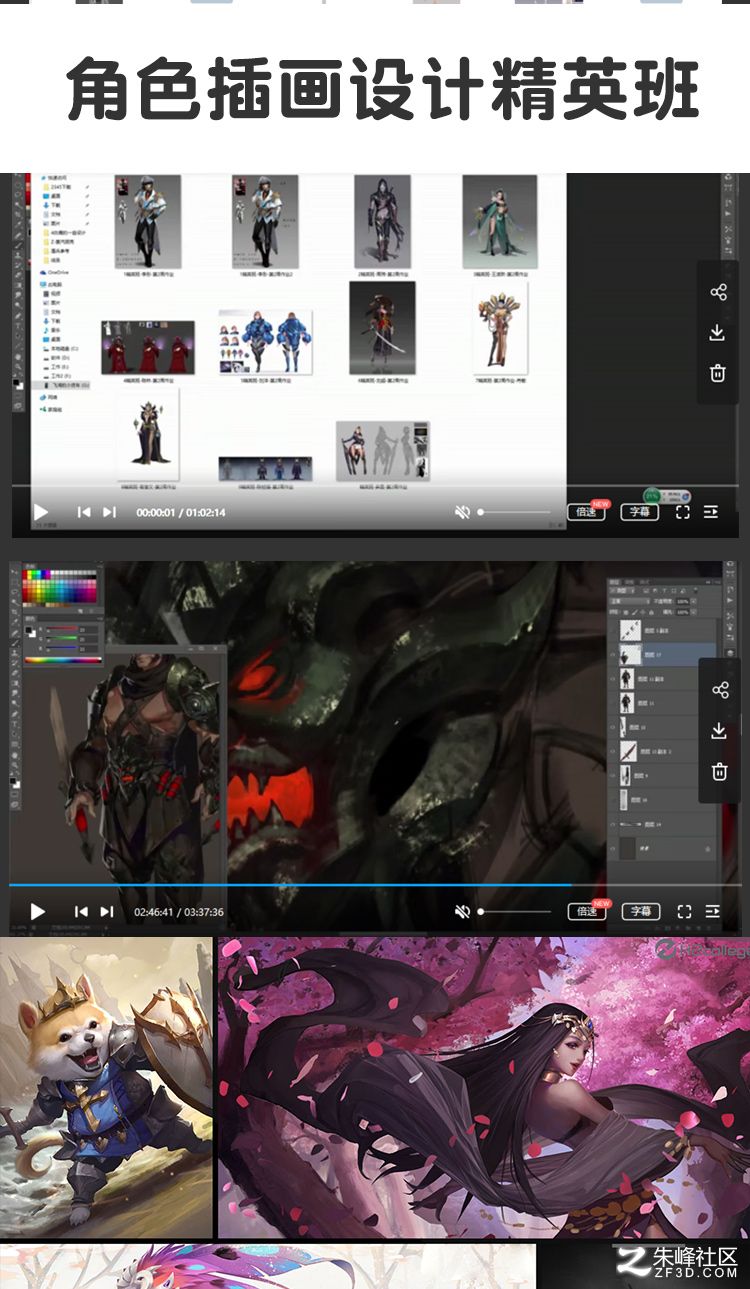
Task: Open the blue armored character sheet thumbnail
Action: tap(265, 340)
